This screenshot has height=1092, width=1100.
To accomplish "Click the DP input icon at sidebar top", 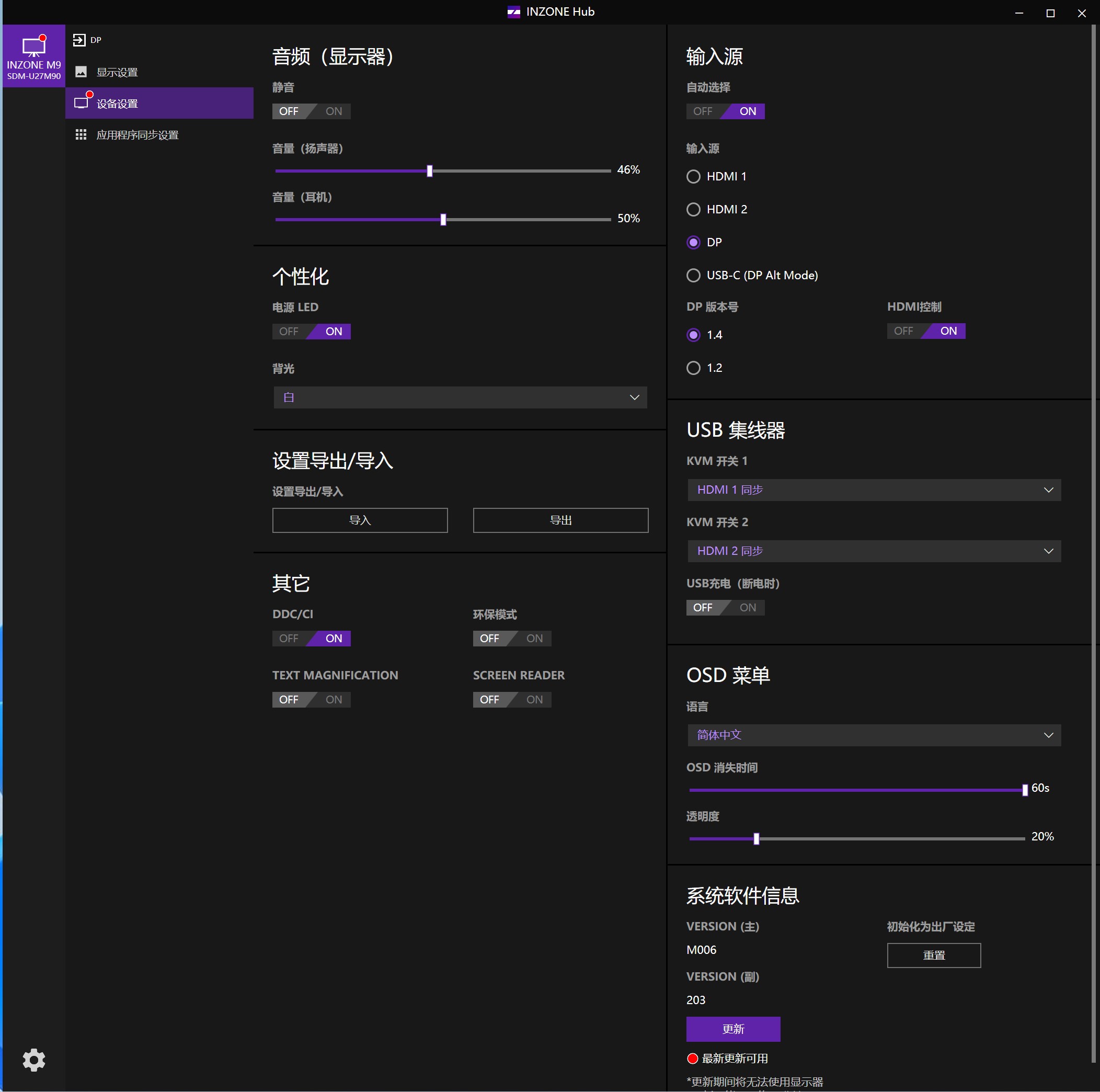I will tap(79, 39).
